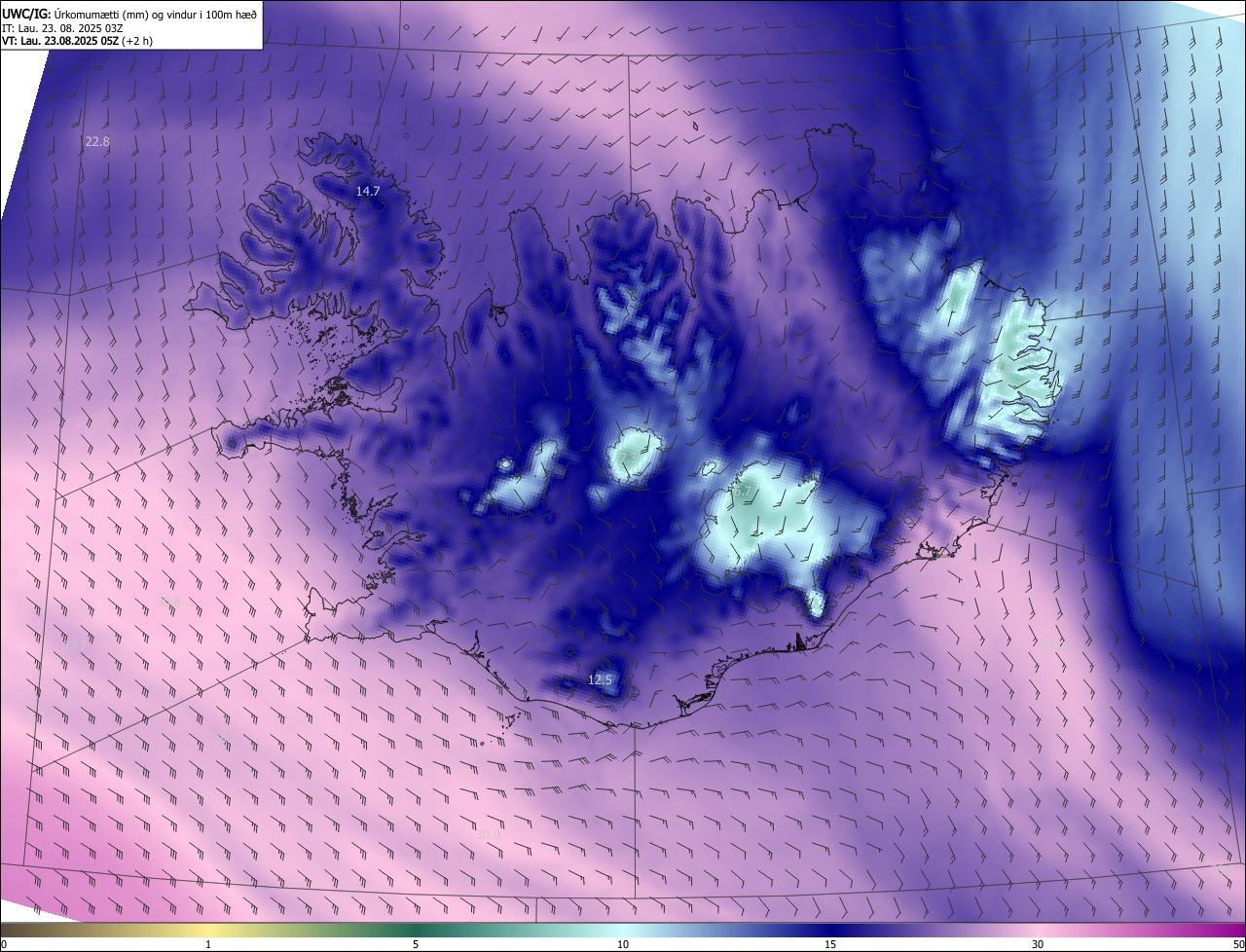Click the colour scale tick "1"
The image size is (1246, 952).
point(208,944)
